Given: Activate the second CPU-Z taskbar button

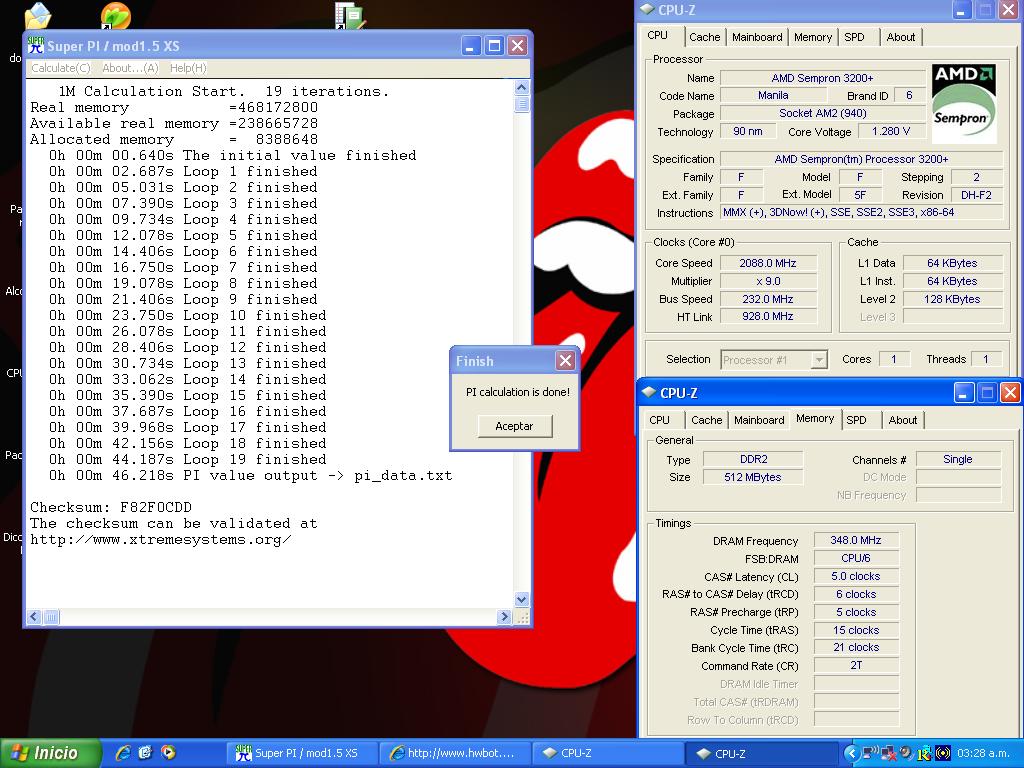Looking at the screenshot, I should [761, 753].
